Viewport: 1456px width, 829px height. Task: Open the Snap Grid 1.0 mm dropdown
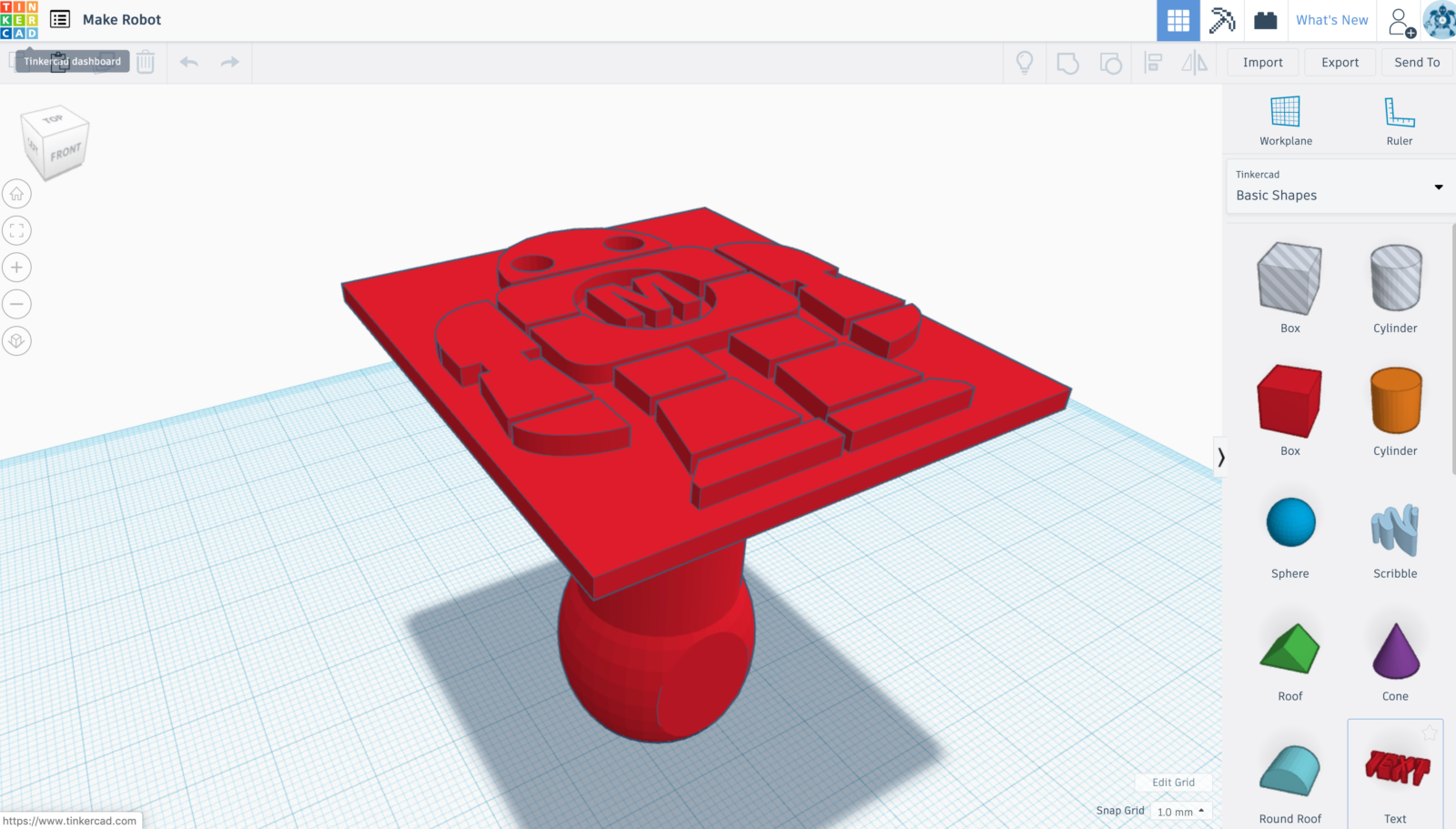(x=1178, y=811)
